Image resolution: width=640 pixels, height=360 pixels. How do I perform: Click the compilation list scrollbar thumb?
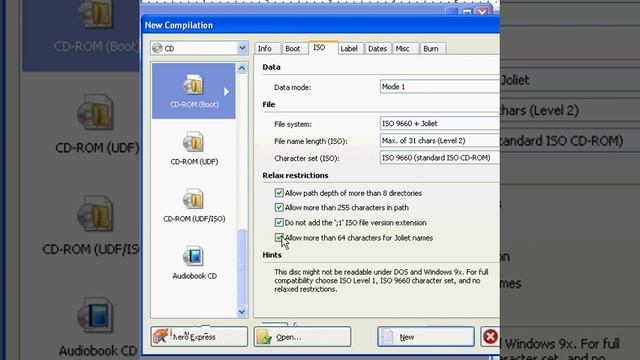[242, 267]
